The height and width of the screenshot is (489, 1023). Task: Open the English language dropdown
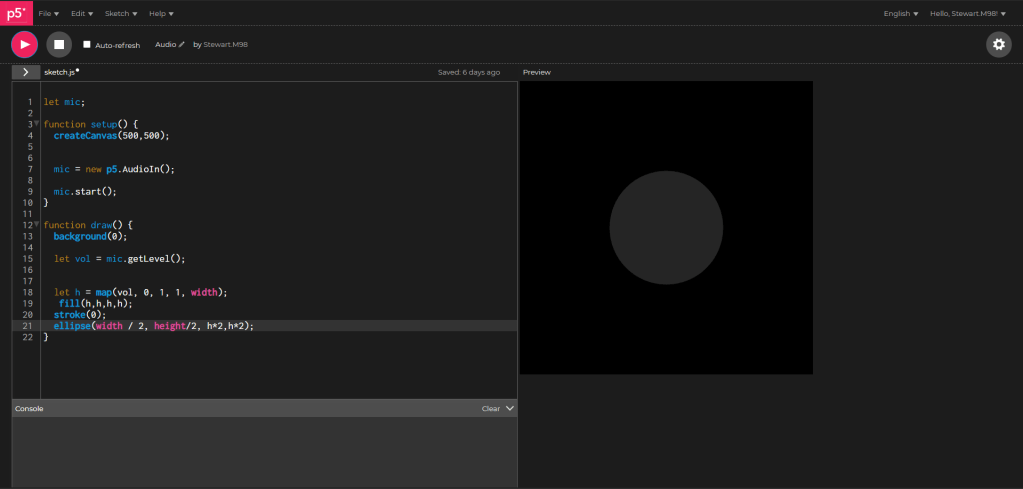tap(900, 14)
